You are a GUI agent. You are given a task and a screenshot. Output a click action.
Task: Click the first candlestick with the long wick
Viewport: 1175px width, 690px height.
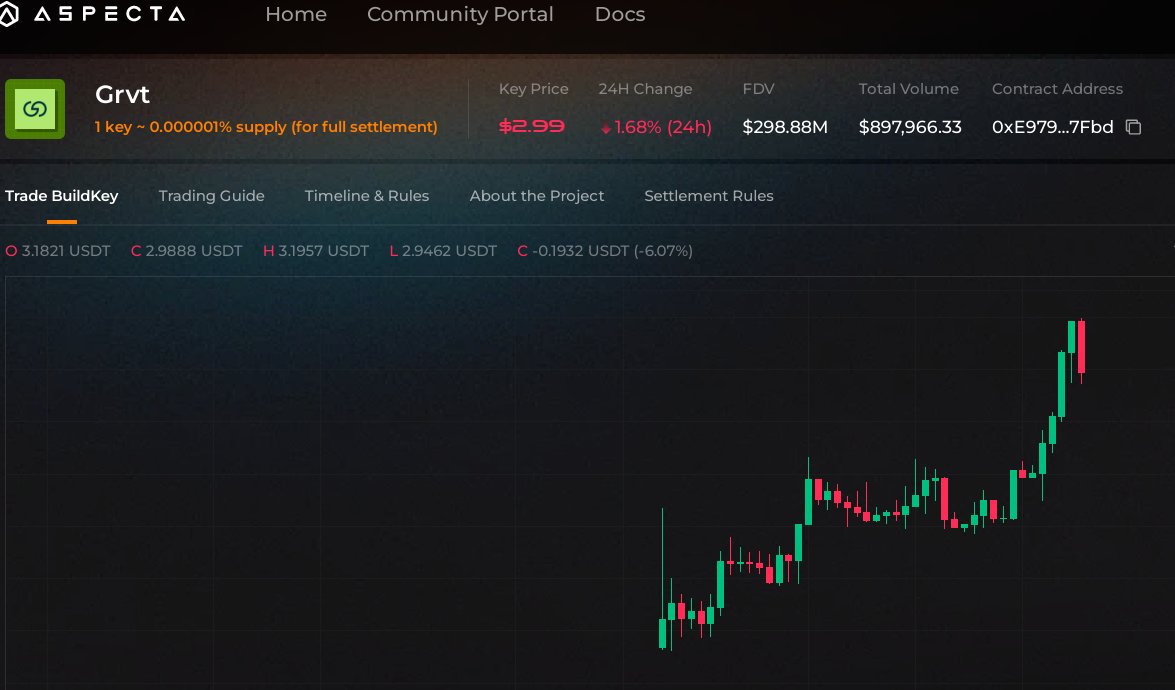pyautogui.click(x=662, y=578)
